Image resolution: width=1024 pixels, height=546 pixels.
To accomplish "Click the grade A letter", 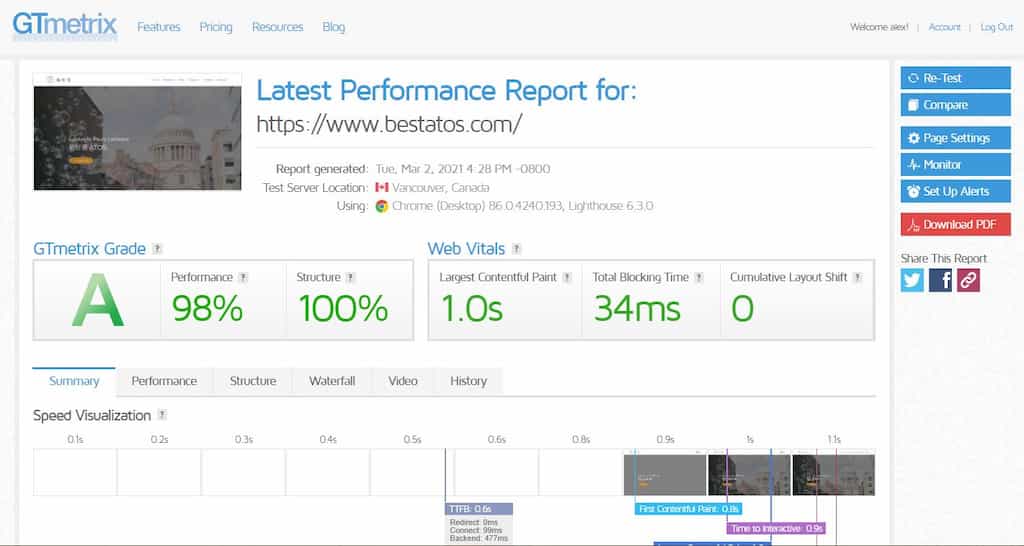I will 97,301.
